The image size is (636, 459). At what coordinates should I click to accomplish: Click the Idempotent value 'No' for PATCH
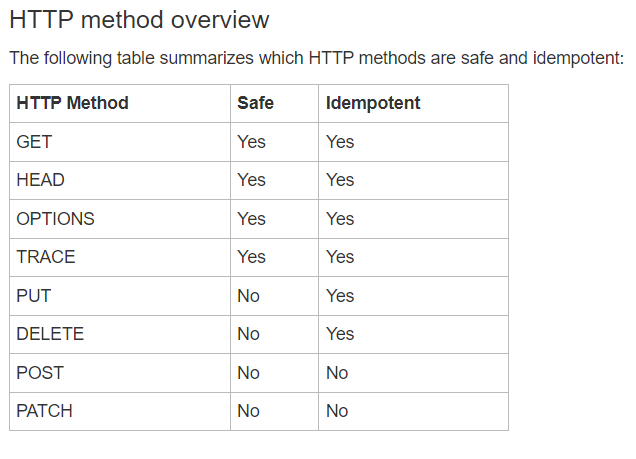[x=337, y=411]
